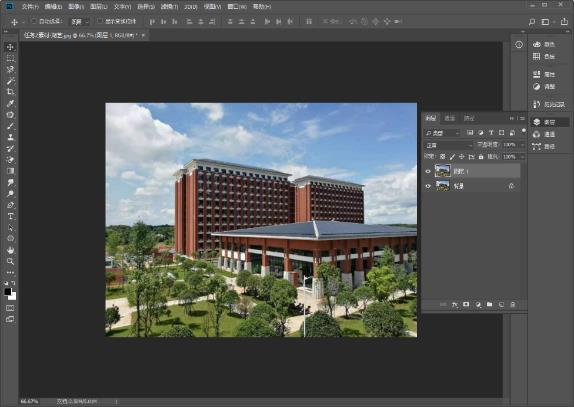The width and height of the screenshot is (574, 407).
Task: Click the foreground color swatch
Action: click(x=8, y=291)
